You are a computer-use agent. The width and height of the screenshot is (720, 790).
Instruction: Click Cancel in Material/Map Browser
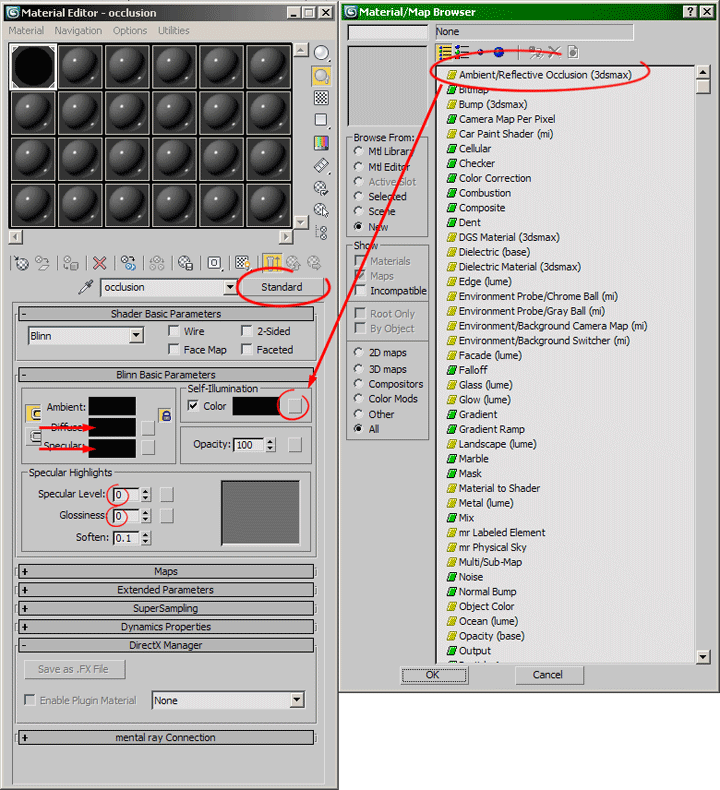point(548,675)
